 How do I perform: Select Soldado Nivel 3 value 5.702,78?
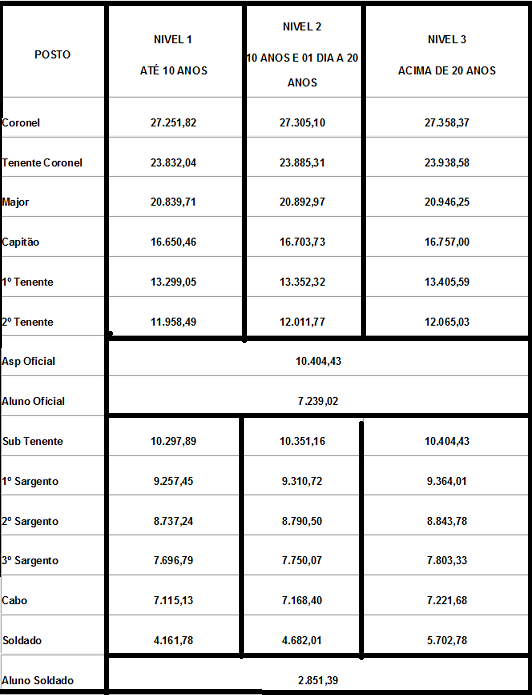coord(446,640)
